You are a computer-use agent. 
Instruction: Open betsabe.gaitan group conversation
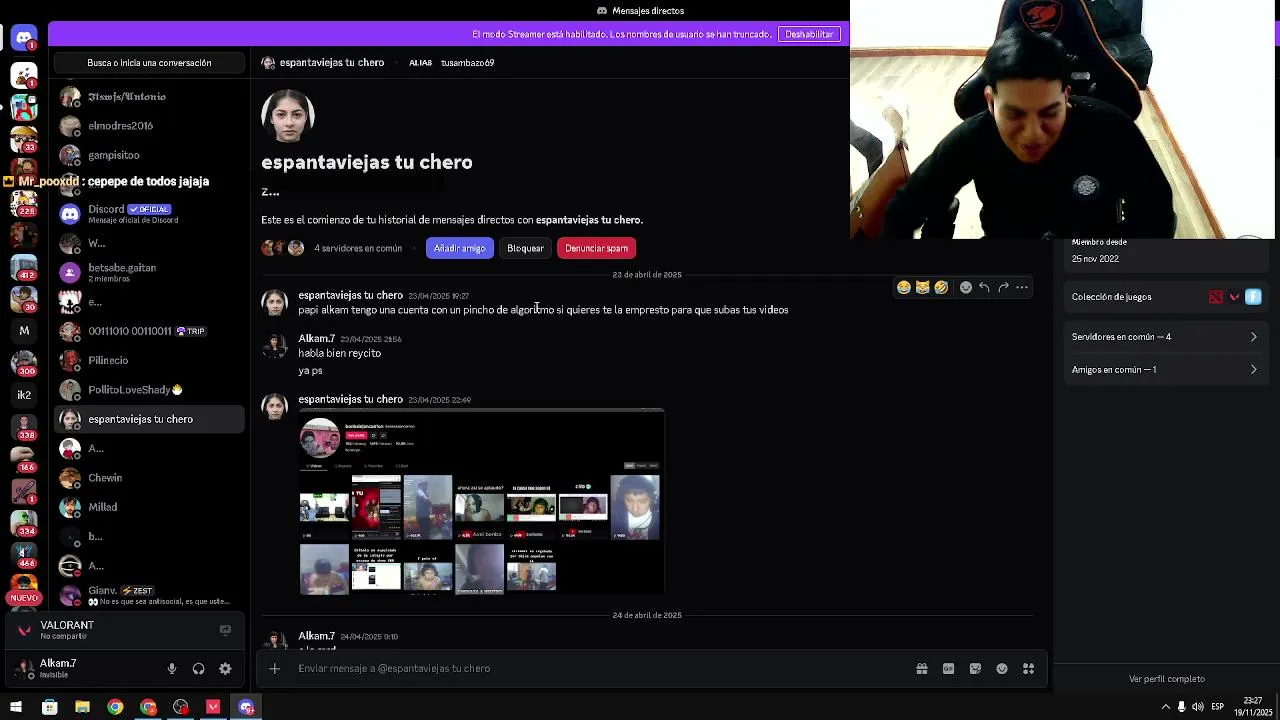tap(149, 272)
